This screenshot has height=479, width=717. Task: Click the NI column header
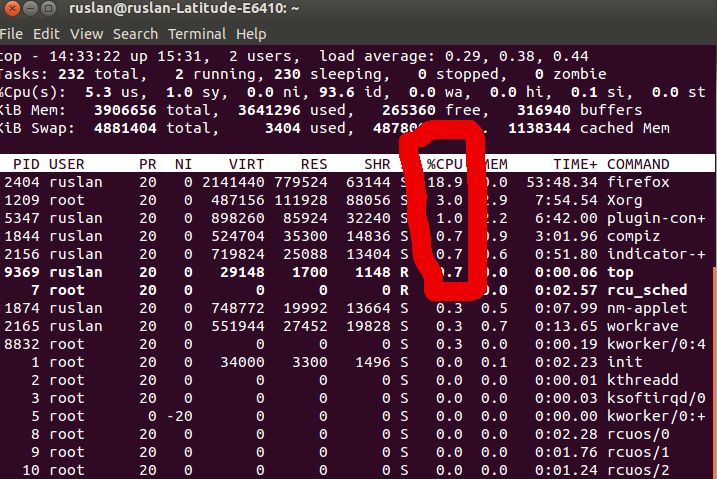183,164
